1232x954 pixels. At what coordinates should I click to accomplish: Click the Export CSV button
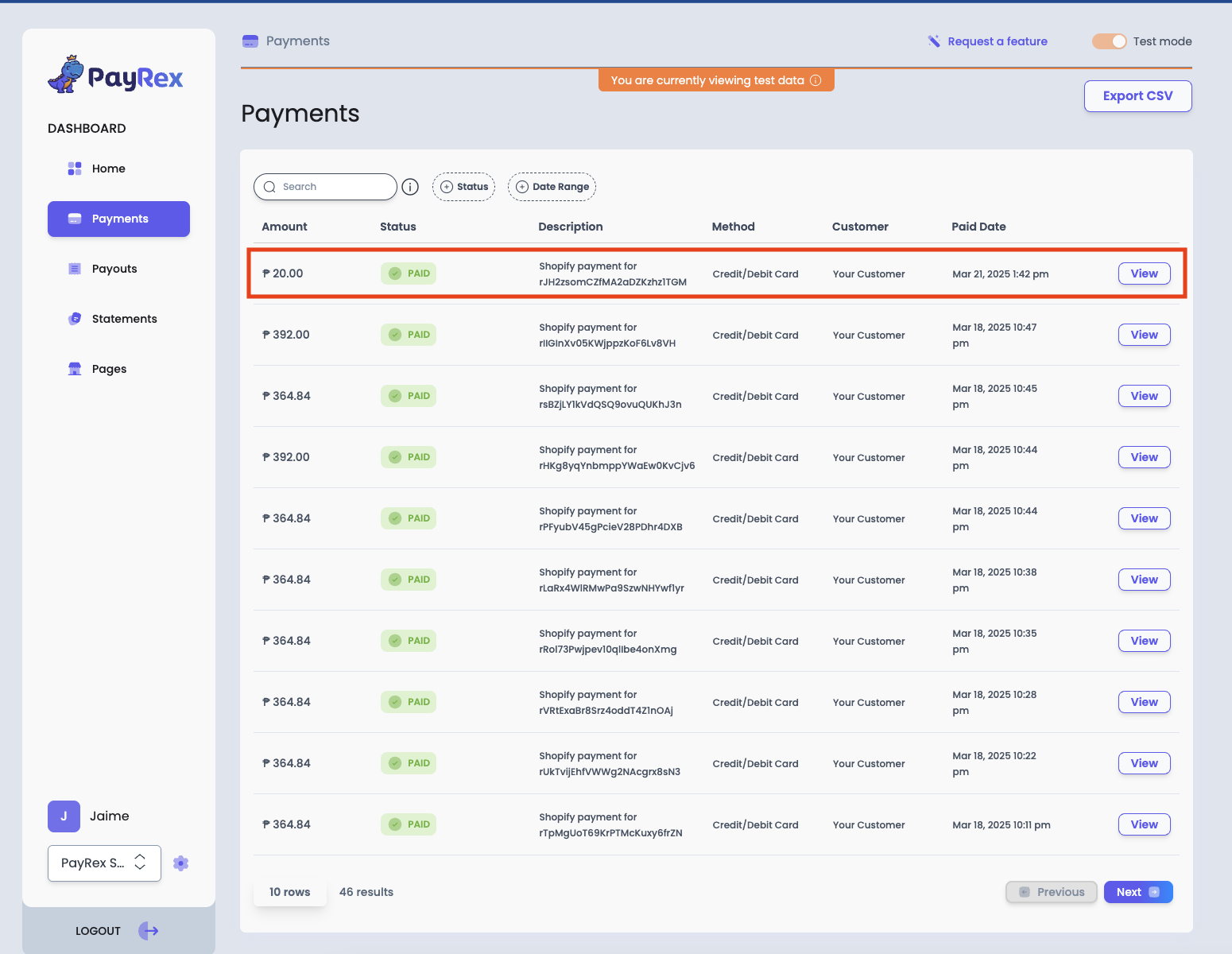tap(1137, 95)
